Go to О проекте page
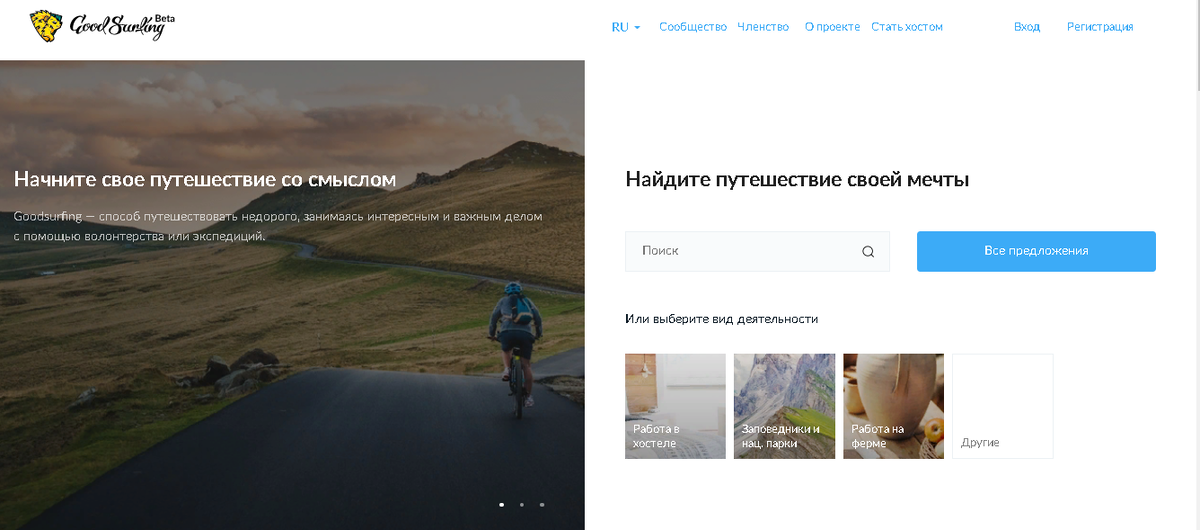This screenshot has height=530, width=1200. click(x=832, y=27)
